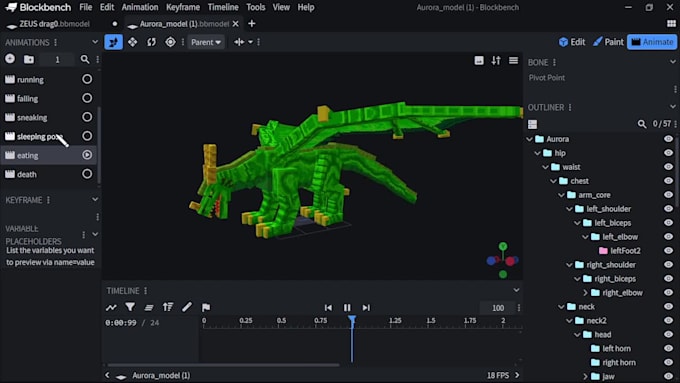Toggle play button for falling animation

(87, 98)
